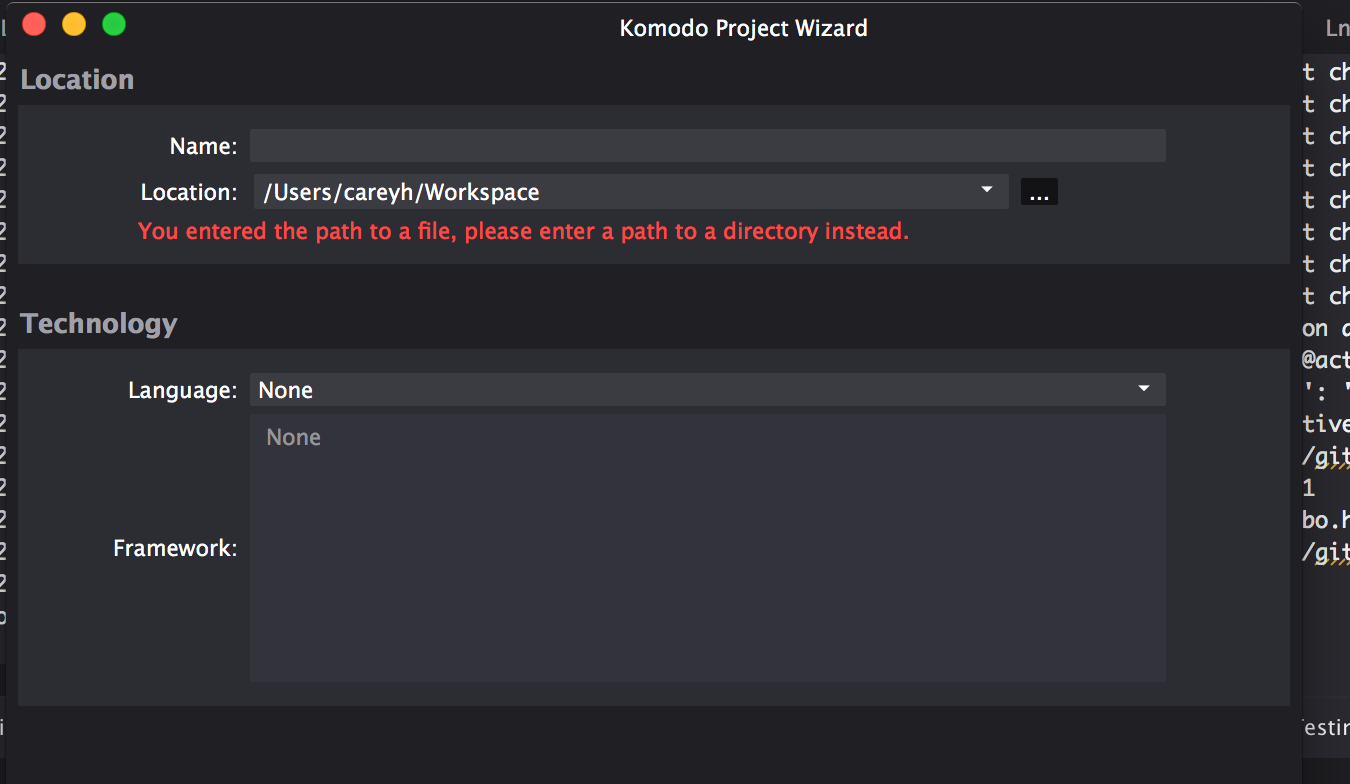
Task: Click the Name: field label
Action: click(x=202, y=145)
